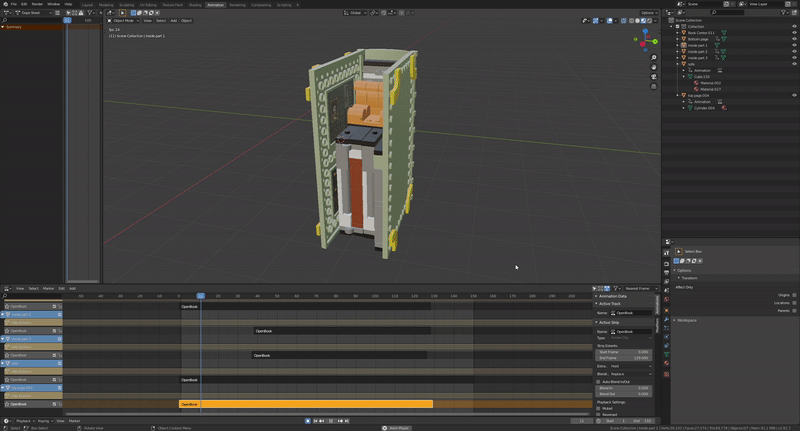The image size is (800, 431).
Task: Open the Output properties printer tab
Action: click(x=666, y=273)
